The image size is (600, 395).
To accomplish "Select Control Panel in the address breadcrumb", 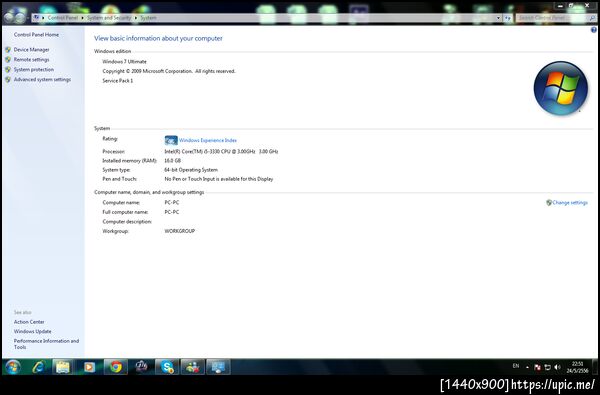I will (x=62, y=18).
